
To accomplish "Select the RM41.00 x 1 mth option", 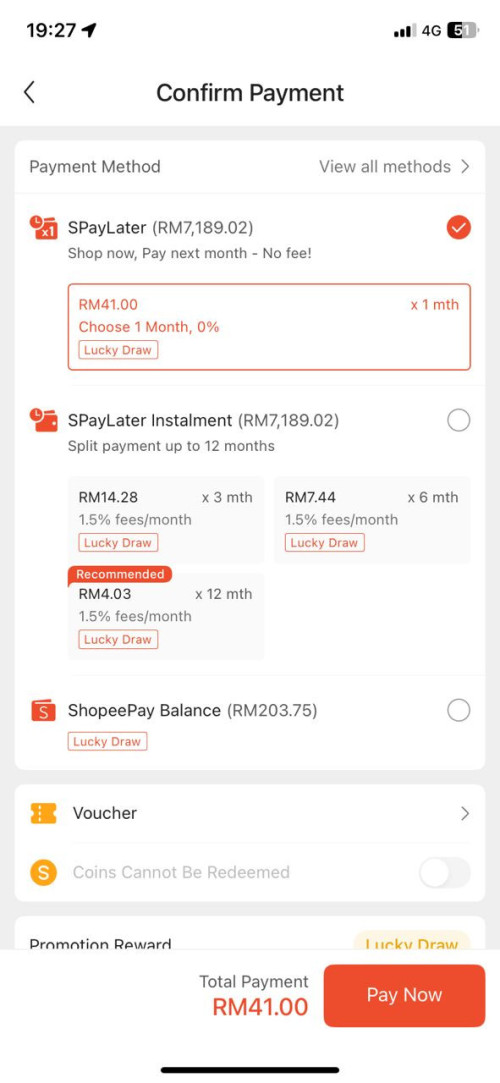I will pyautogui.click(x=269, y=327).
